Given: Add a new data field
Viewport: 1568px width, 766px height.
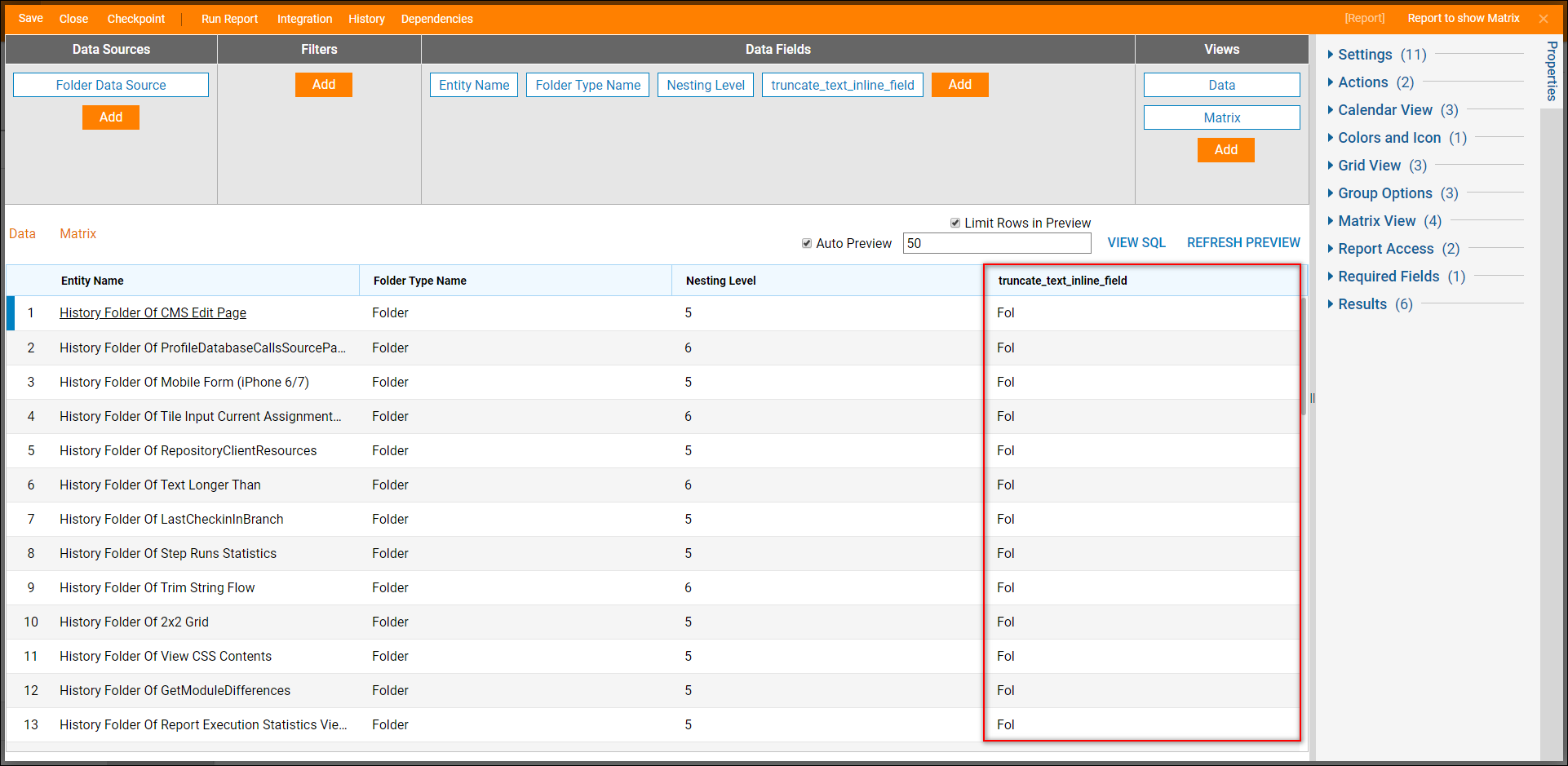Looking at the screenshot, I should click(x=960, y=85).
